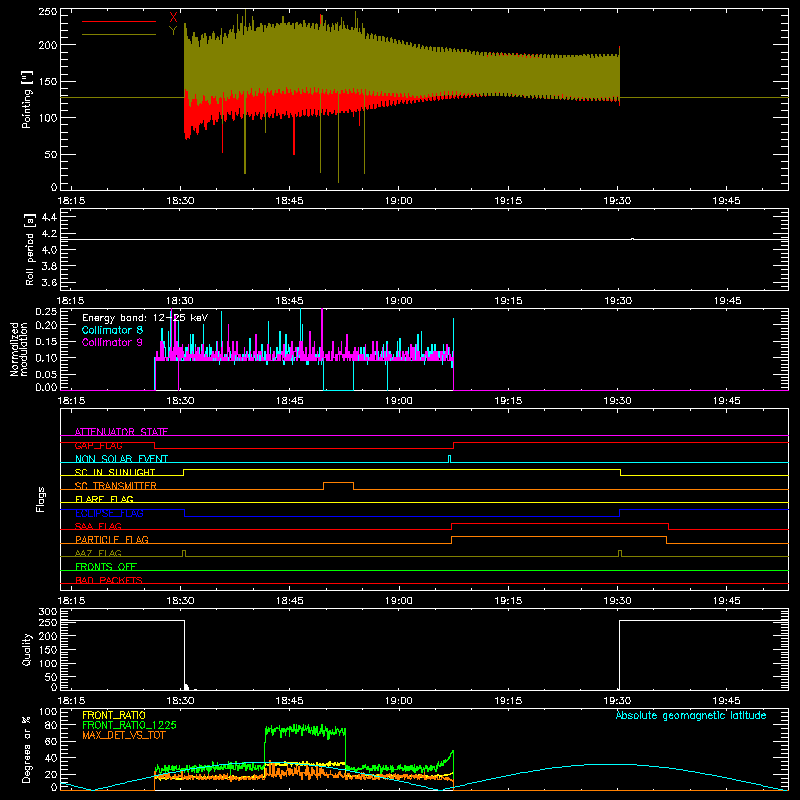Select the PARTICLE_FLAG label
The width and height of the screenshot is (800, 800).
point(112,539)
